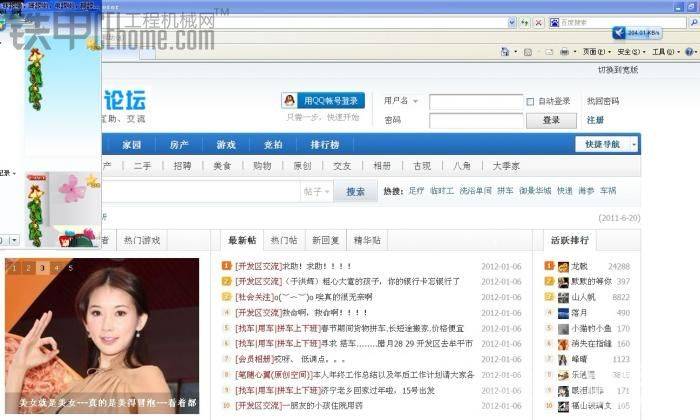
Task: Click 美食 sub-navigation link
Action: coord(222,166)
